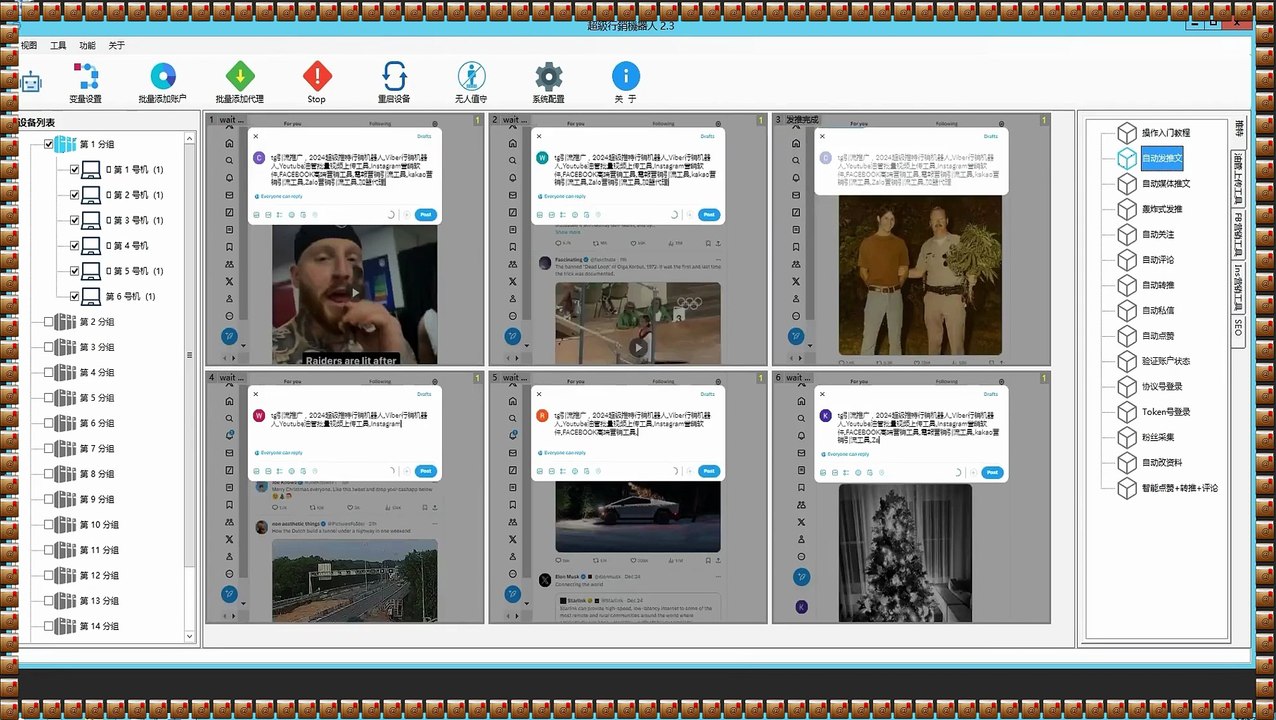Click 批量添加账户 batch add accounts icon

click(163, 76)
